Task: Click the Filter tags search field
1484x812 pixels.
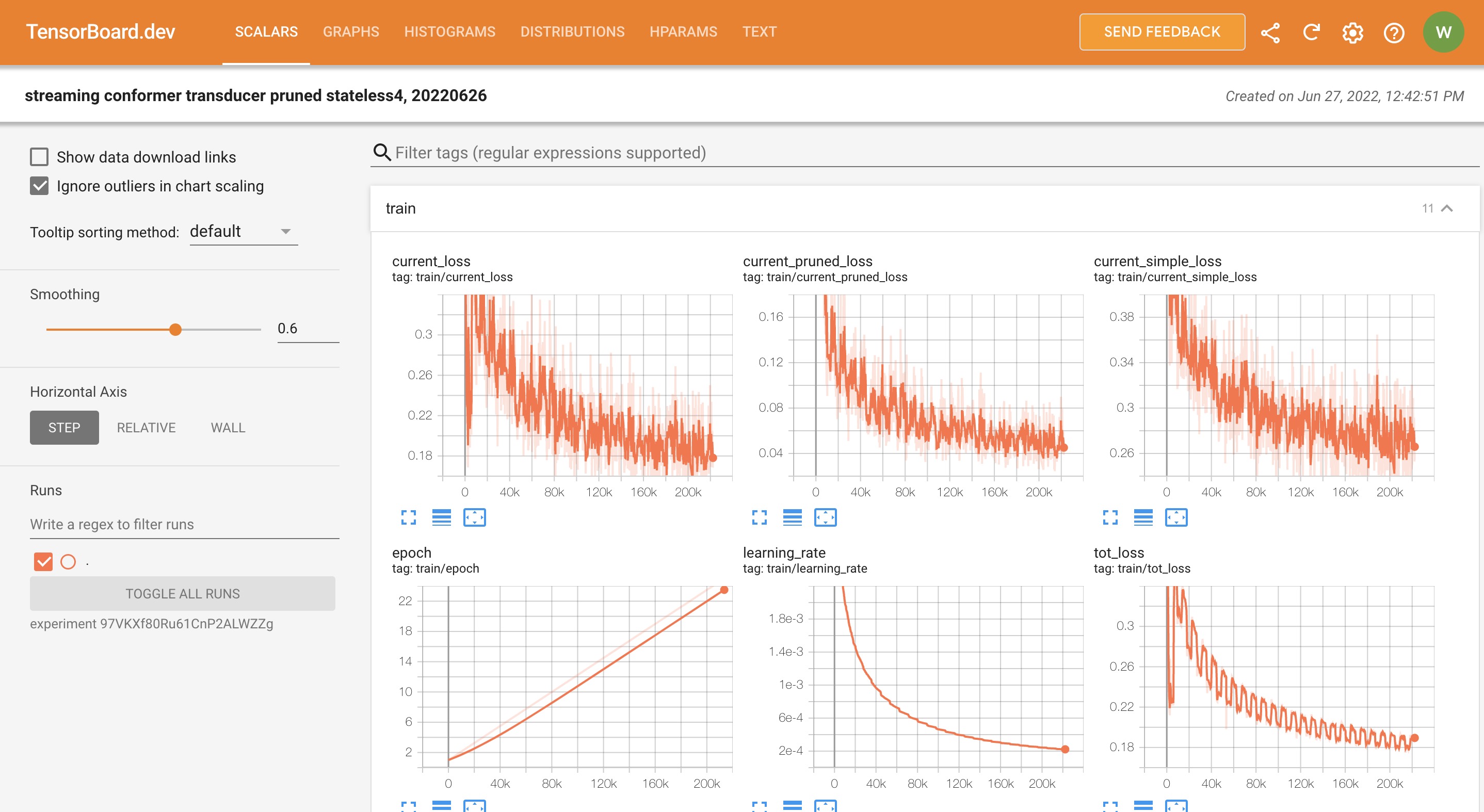Action: point(691,153)
